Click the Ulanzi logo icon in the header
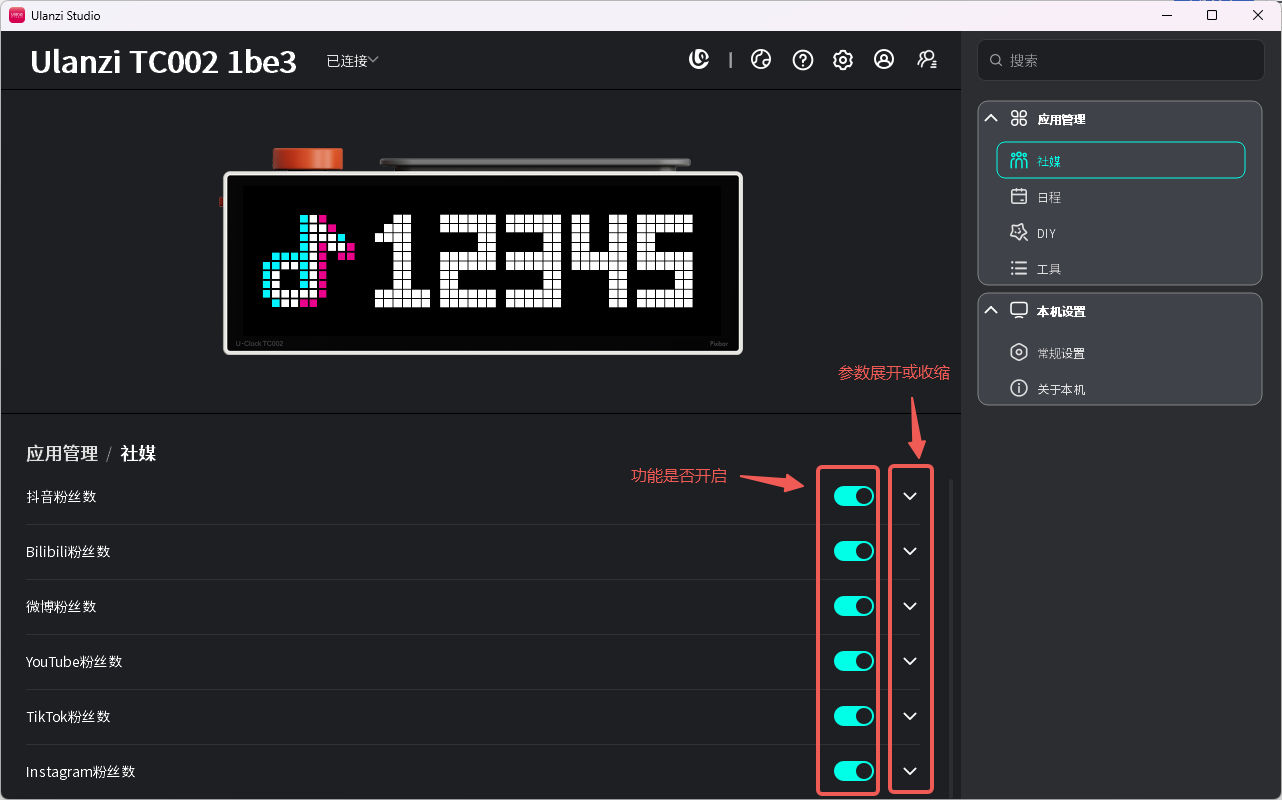 [699, 60]
